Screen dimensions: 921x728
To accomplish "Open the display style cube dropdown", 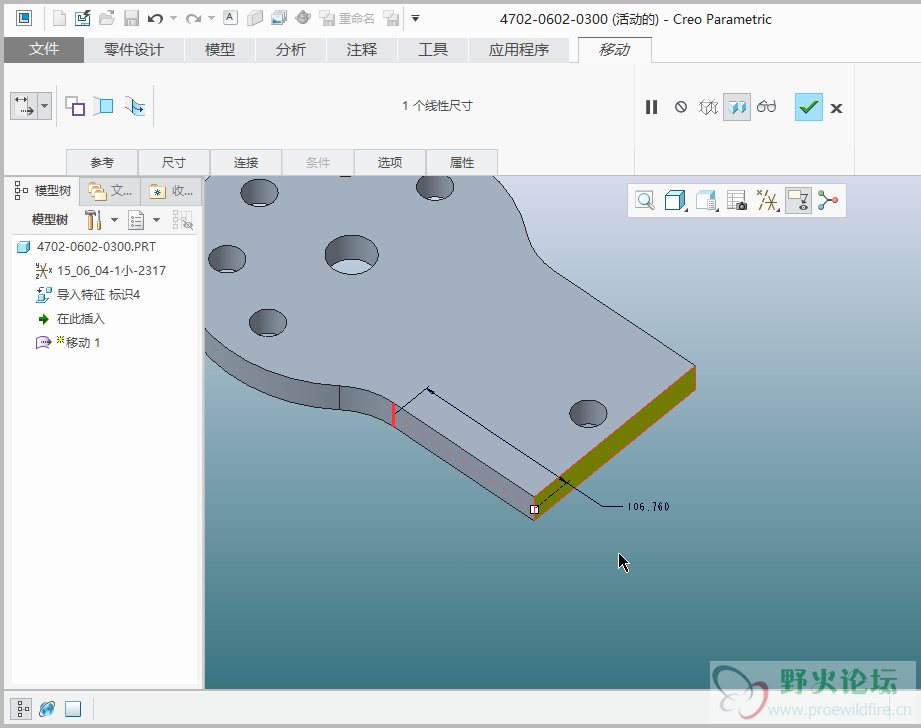I will pyautogui.click(x=675, y=200).
